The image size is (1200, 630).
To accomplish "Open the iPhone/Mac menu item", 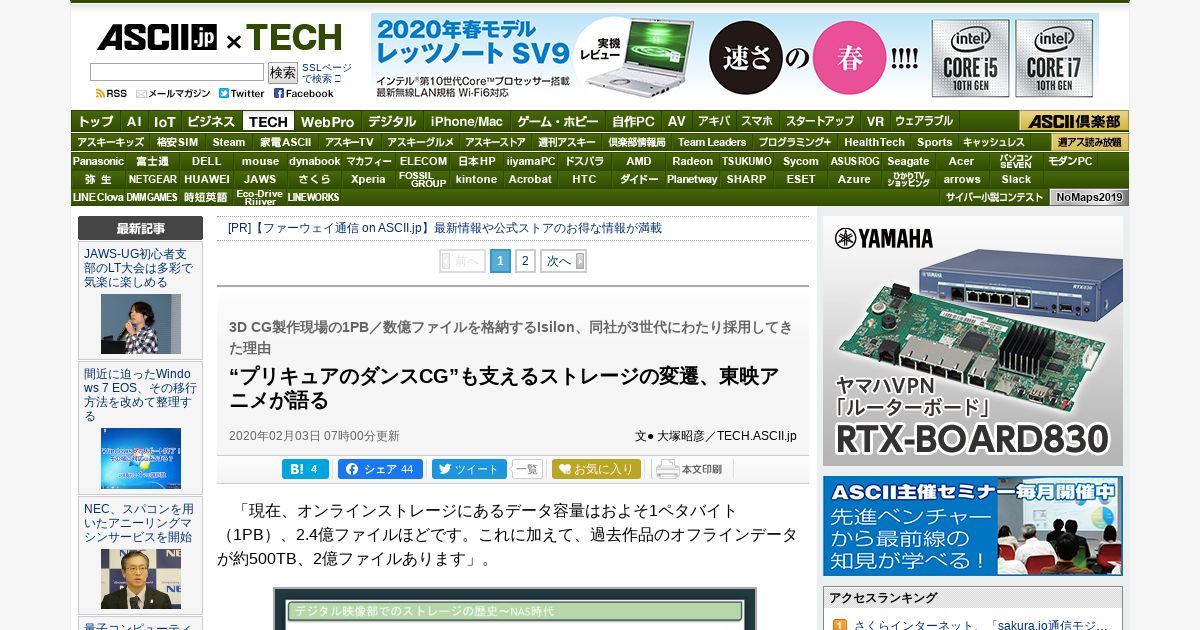I will (x=467, y=121).
